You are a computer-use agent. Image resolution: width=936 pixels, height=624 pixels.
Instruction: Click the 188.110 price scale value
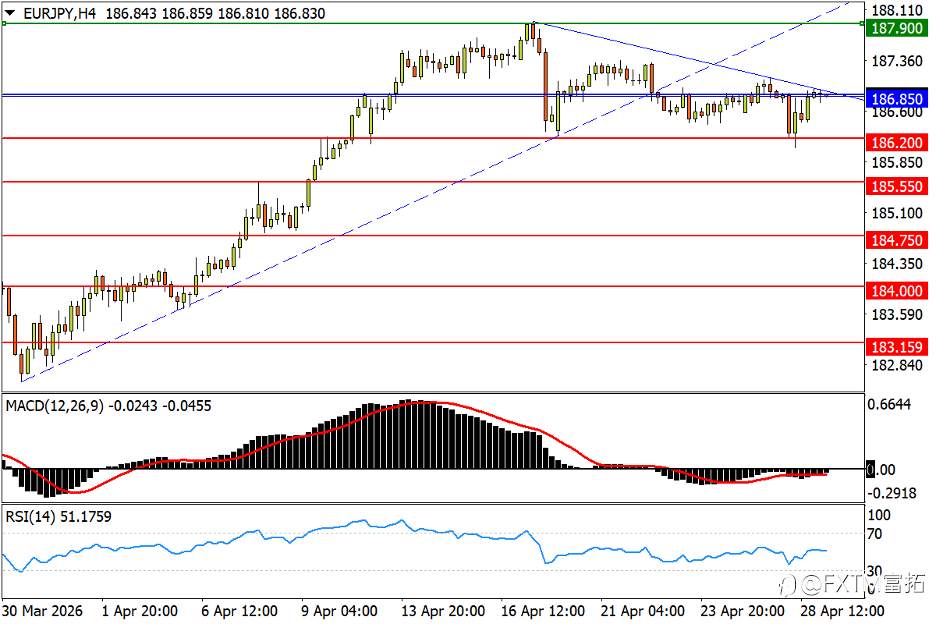[897, 10]
